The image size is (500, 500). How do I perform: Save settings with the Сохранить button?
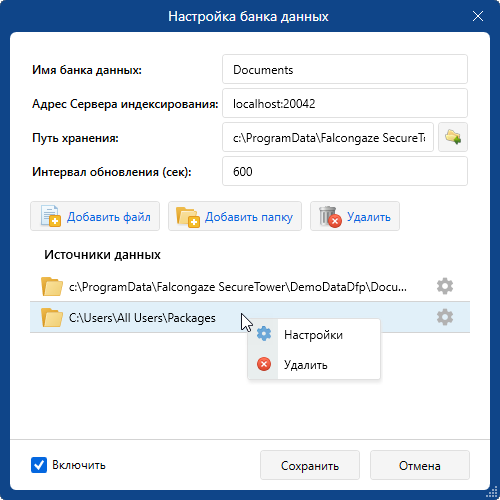click(310, 465)
